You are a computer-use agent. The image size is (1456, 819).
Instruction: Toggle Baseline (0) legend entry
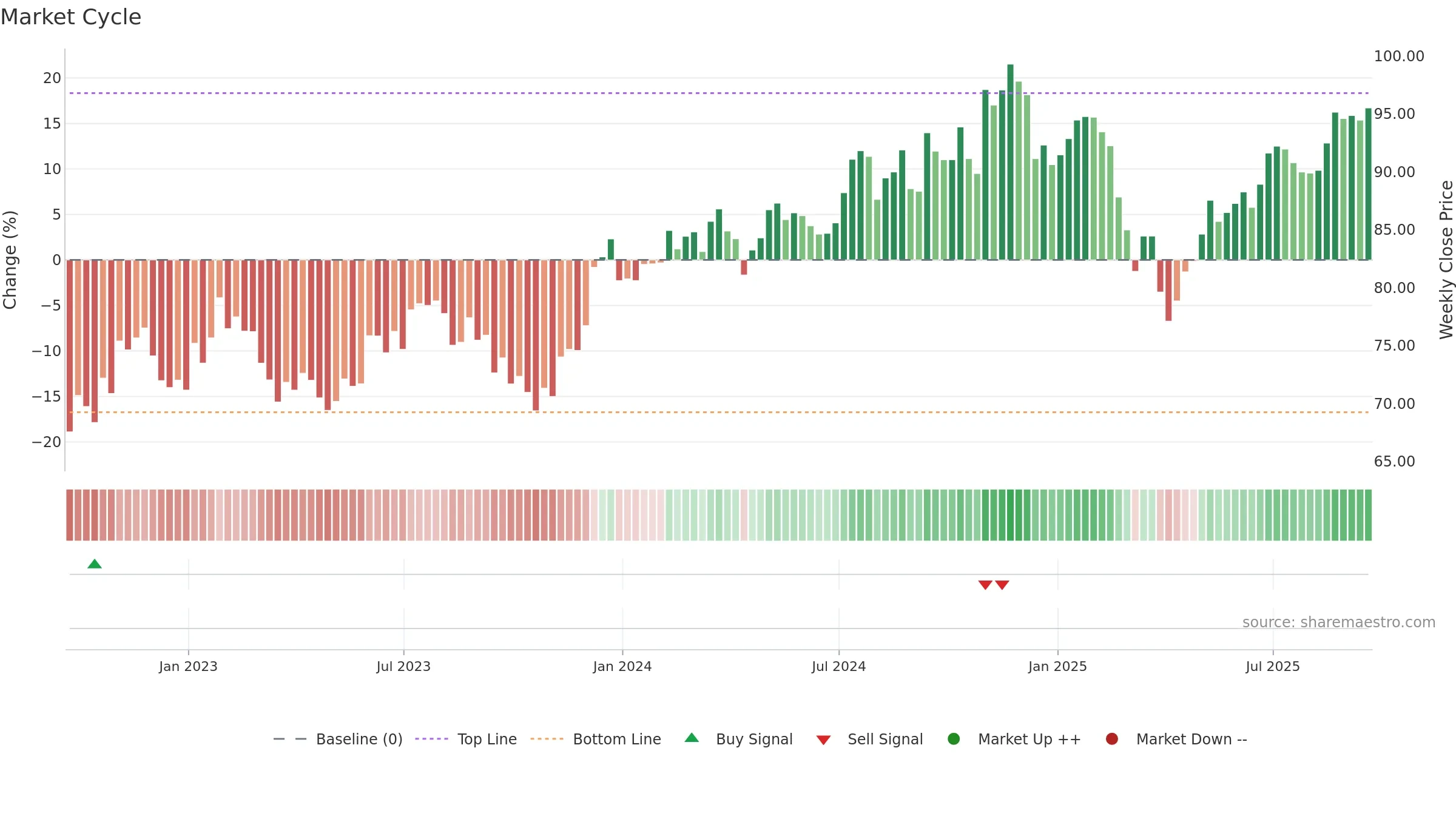(x=338, y=740)
